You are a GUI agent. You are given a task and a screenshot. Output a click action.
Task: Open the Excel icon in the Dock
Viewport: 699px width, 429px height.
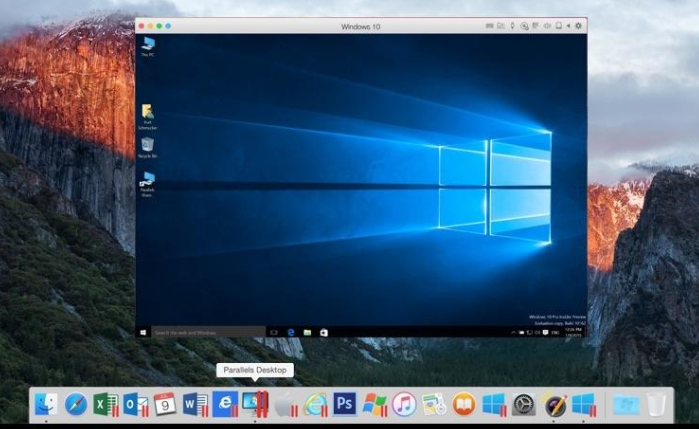coord(106,404)
